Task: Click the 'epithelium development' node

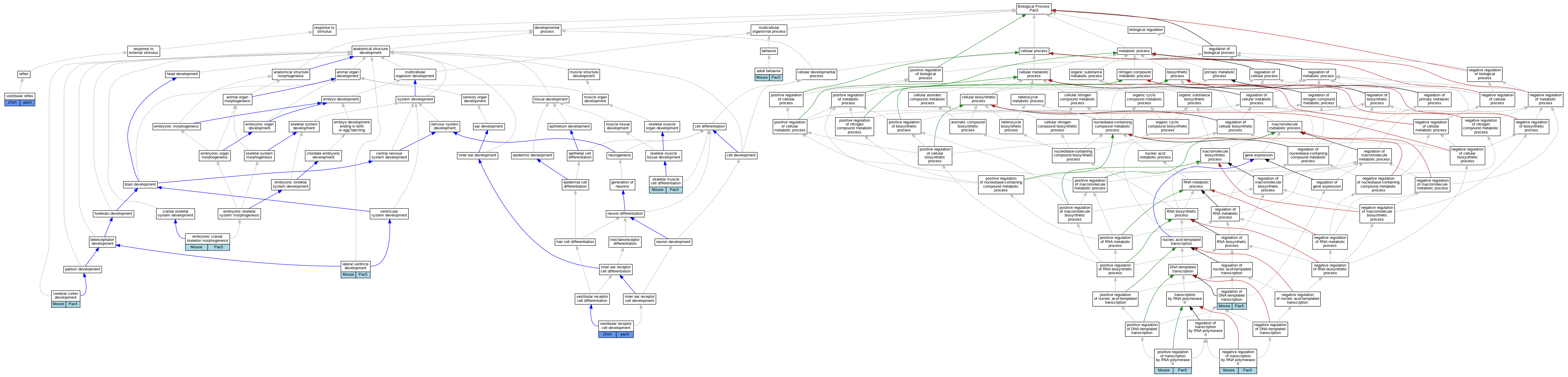Action: pos(570,126)
